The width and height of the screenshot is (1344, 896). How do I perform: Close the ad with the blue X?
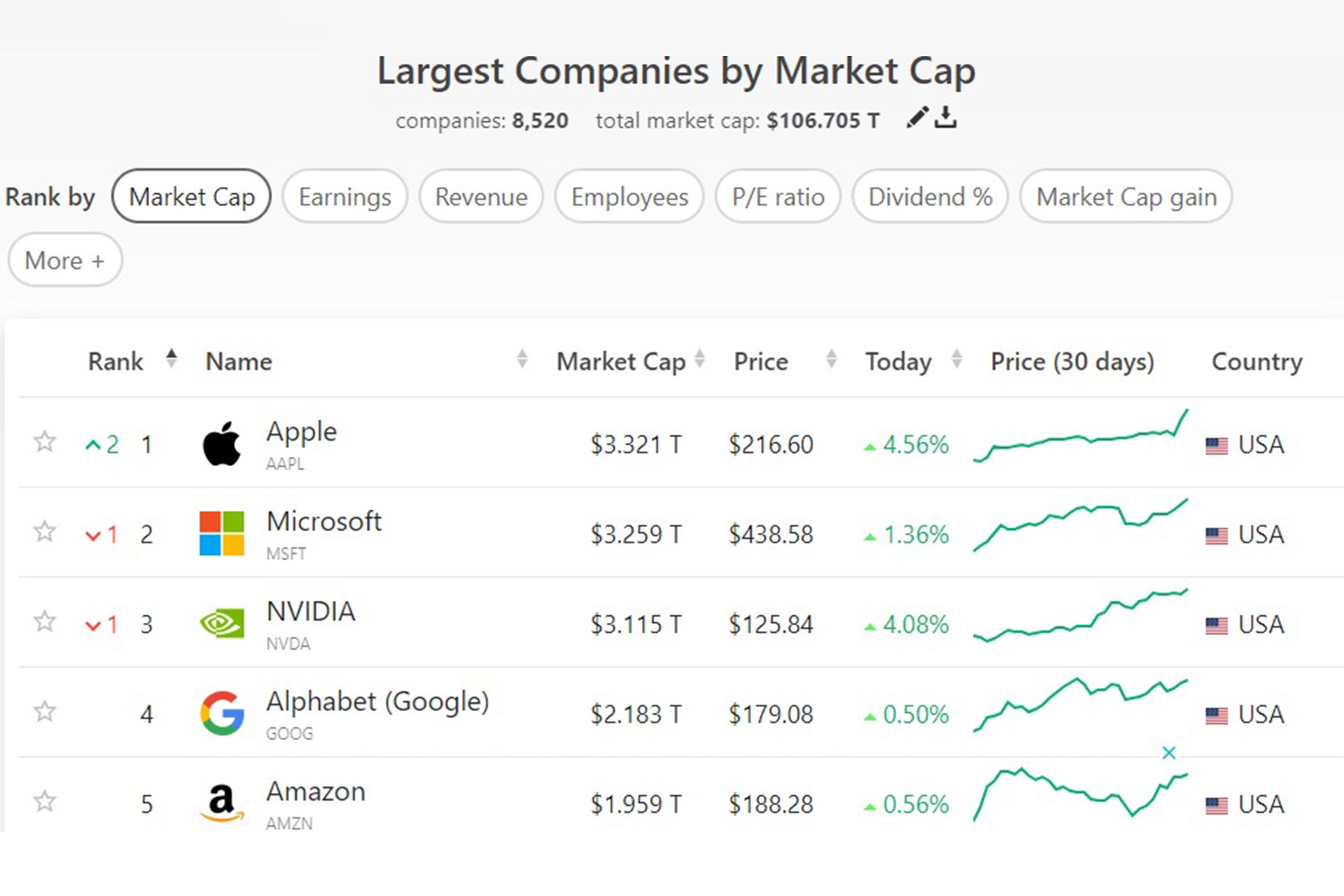pos(1168,753)
